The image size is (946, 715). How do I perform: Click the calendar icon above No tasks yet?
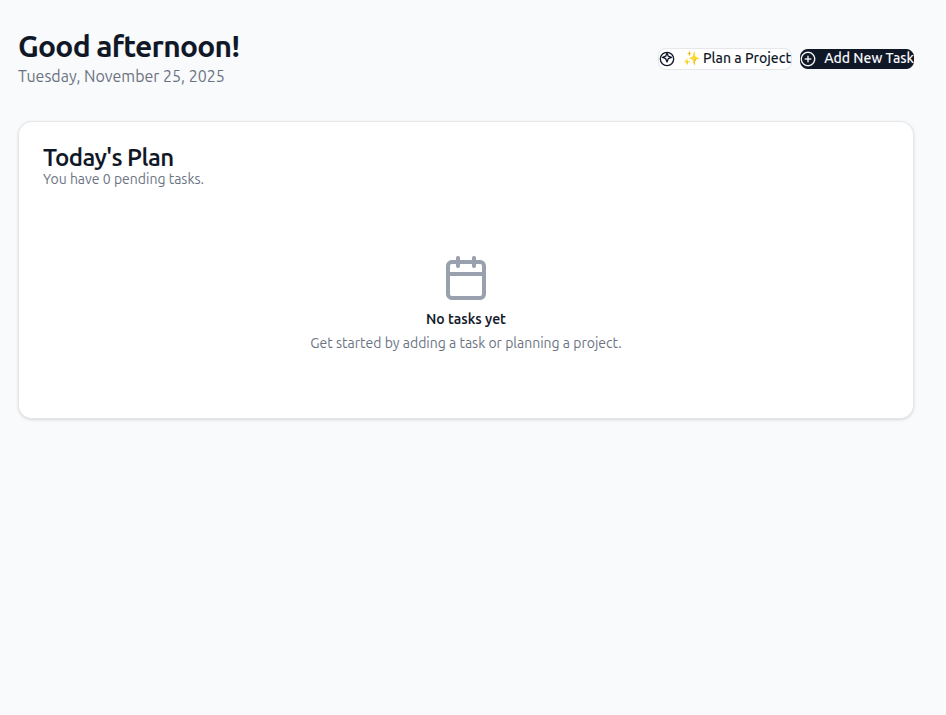pyautogui.click(x=466, y=278)
